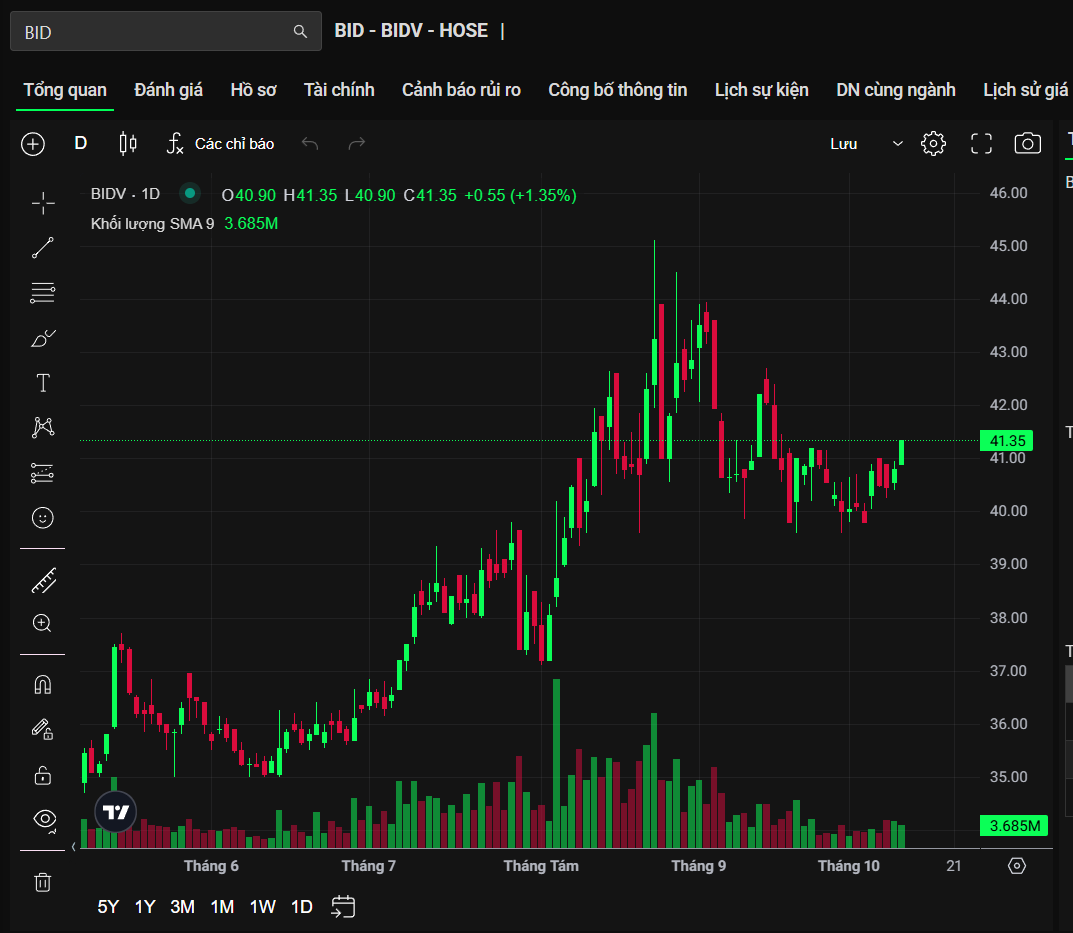Open the Fibonacci retracement tool
The width and height of the screenshot is (1073, 933).
43,293
